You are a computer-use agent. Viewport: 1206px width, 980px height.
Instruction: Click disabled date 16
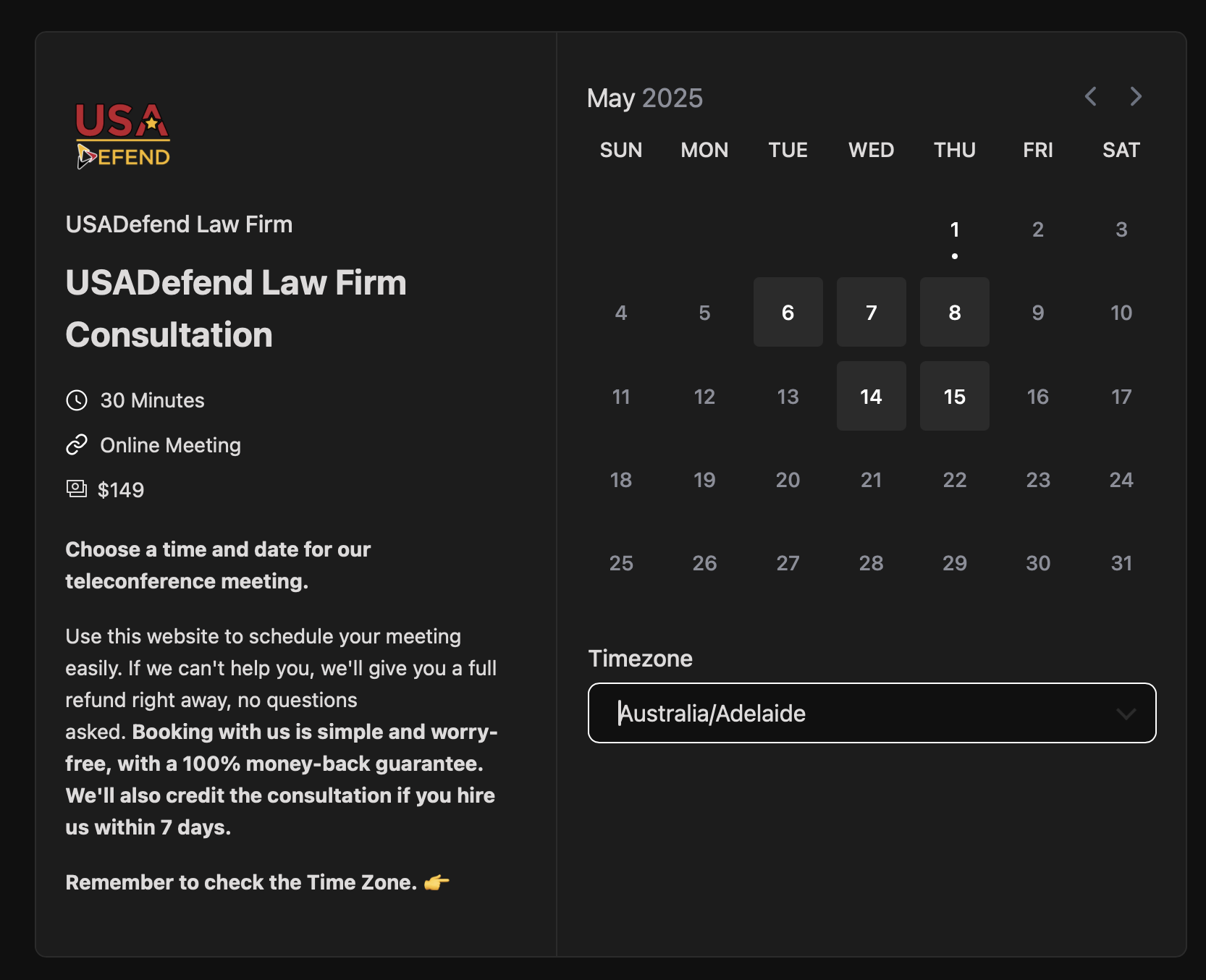click(x=1038, y=396)
